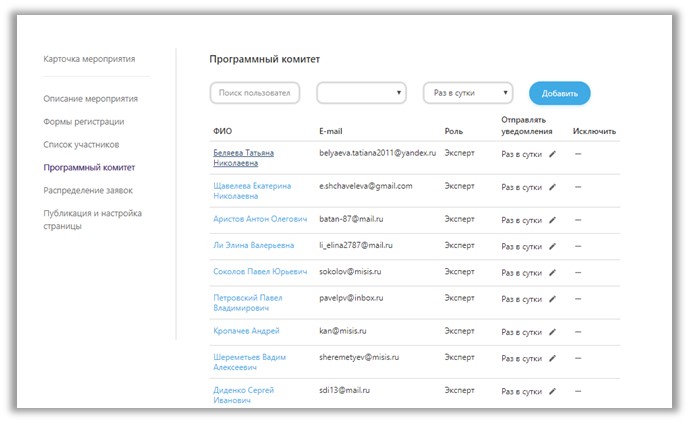Go to Формы регистрации section
This screenshot has height=423, width=689.
coord(83,122)
